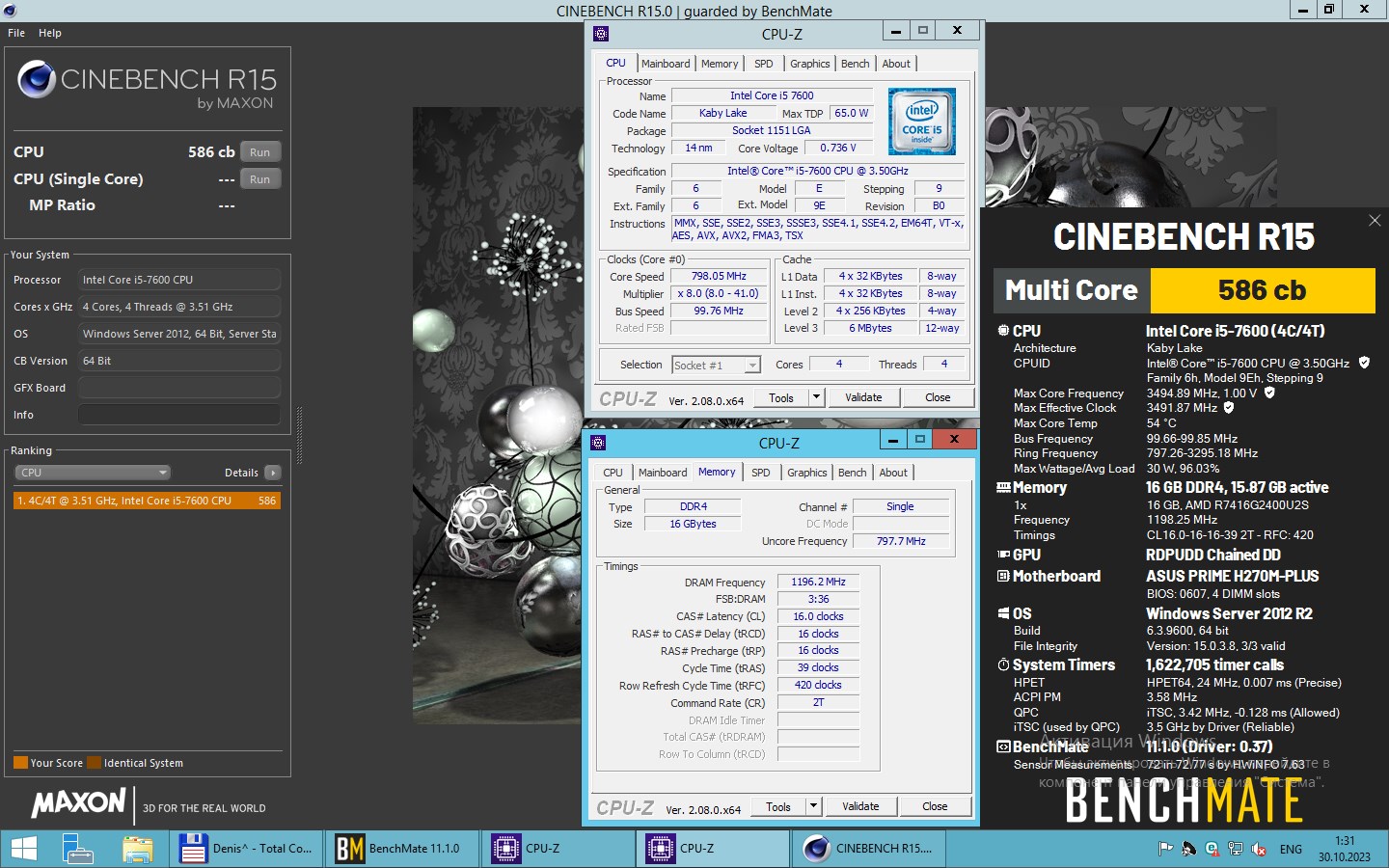Switch to CPU tab in lower CPU-Z
This screenshot has width=1389, height=868.
click(x=613, y=473)
